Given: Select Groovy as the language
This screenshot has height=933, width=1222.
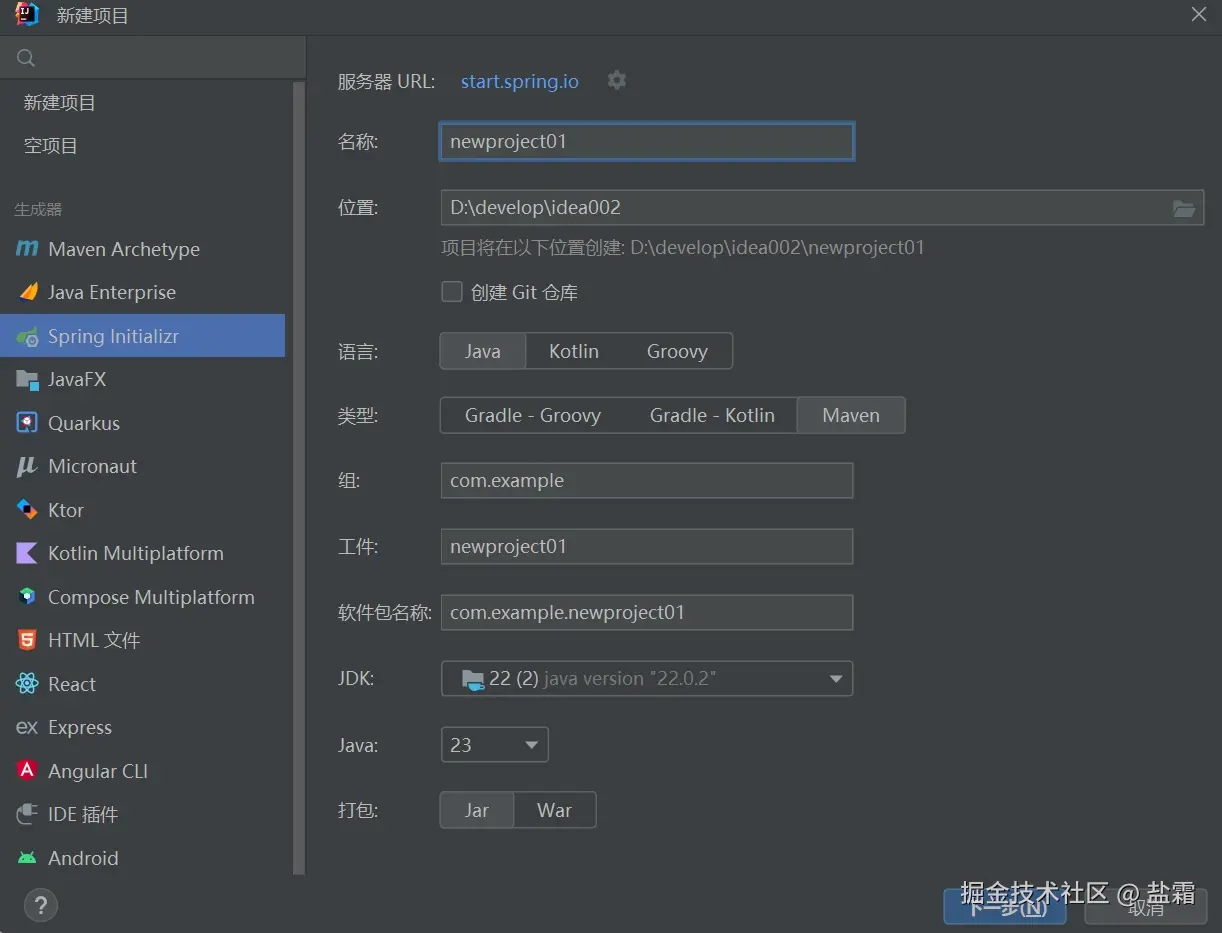Looking at the screenshot, I should click(x=677, y=351).
